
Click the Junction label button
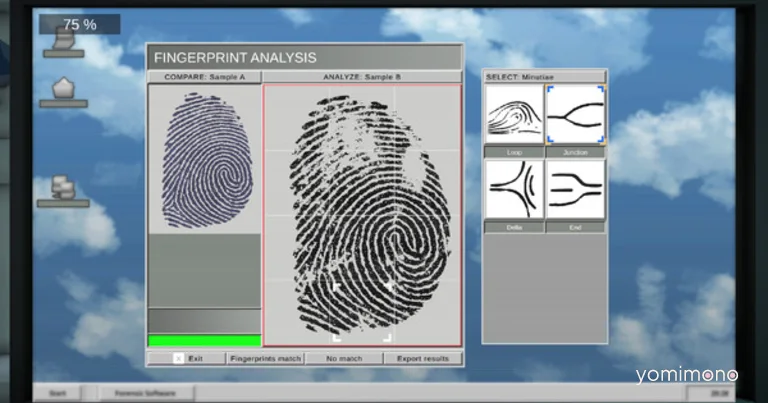(x=575, y=152)
